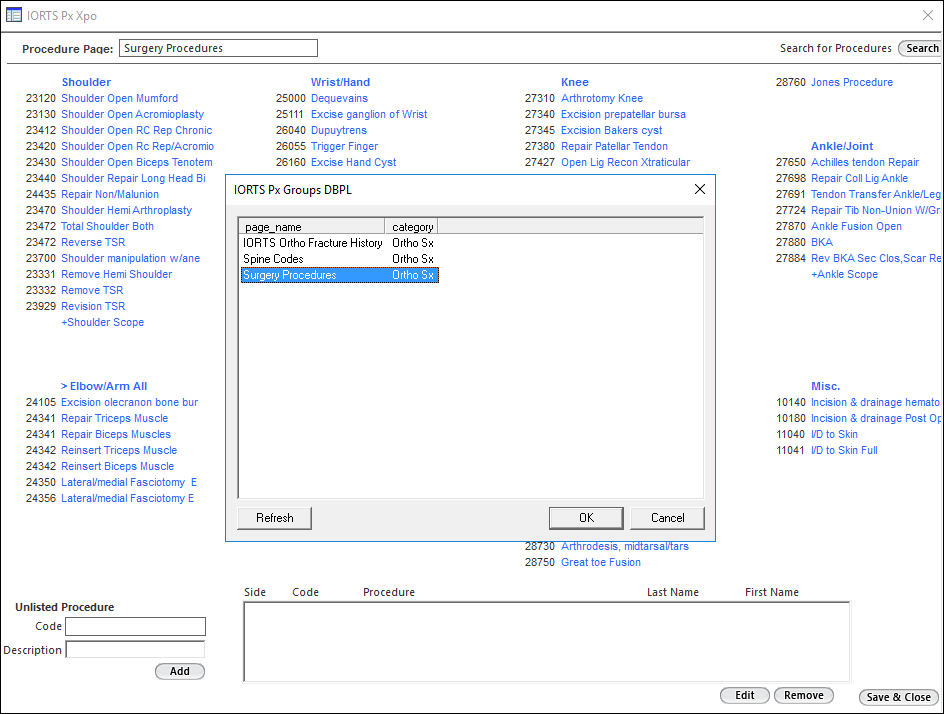Click the IORTS Px Xpo window icon

click(13, 15)
